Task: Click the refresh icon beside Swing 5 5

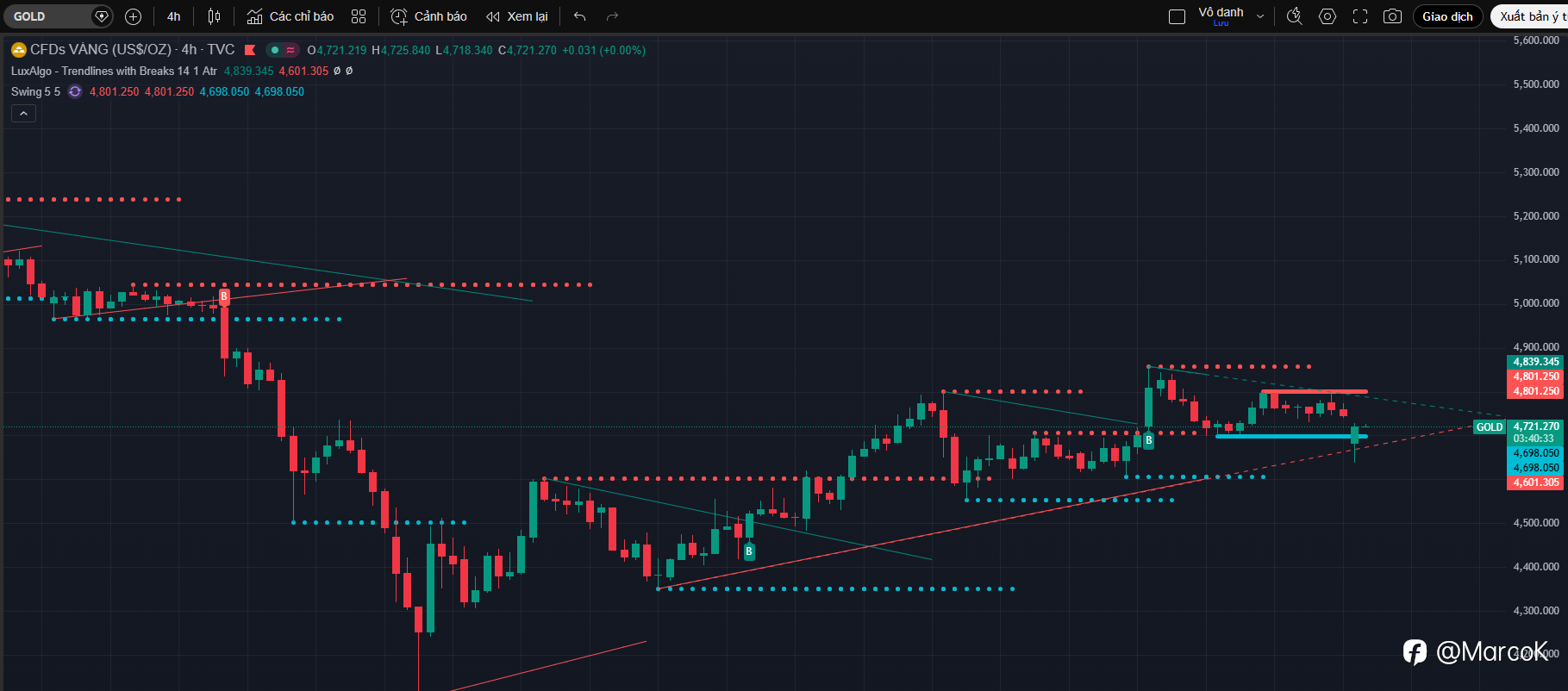Action: coord(75,91)
